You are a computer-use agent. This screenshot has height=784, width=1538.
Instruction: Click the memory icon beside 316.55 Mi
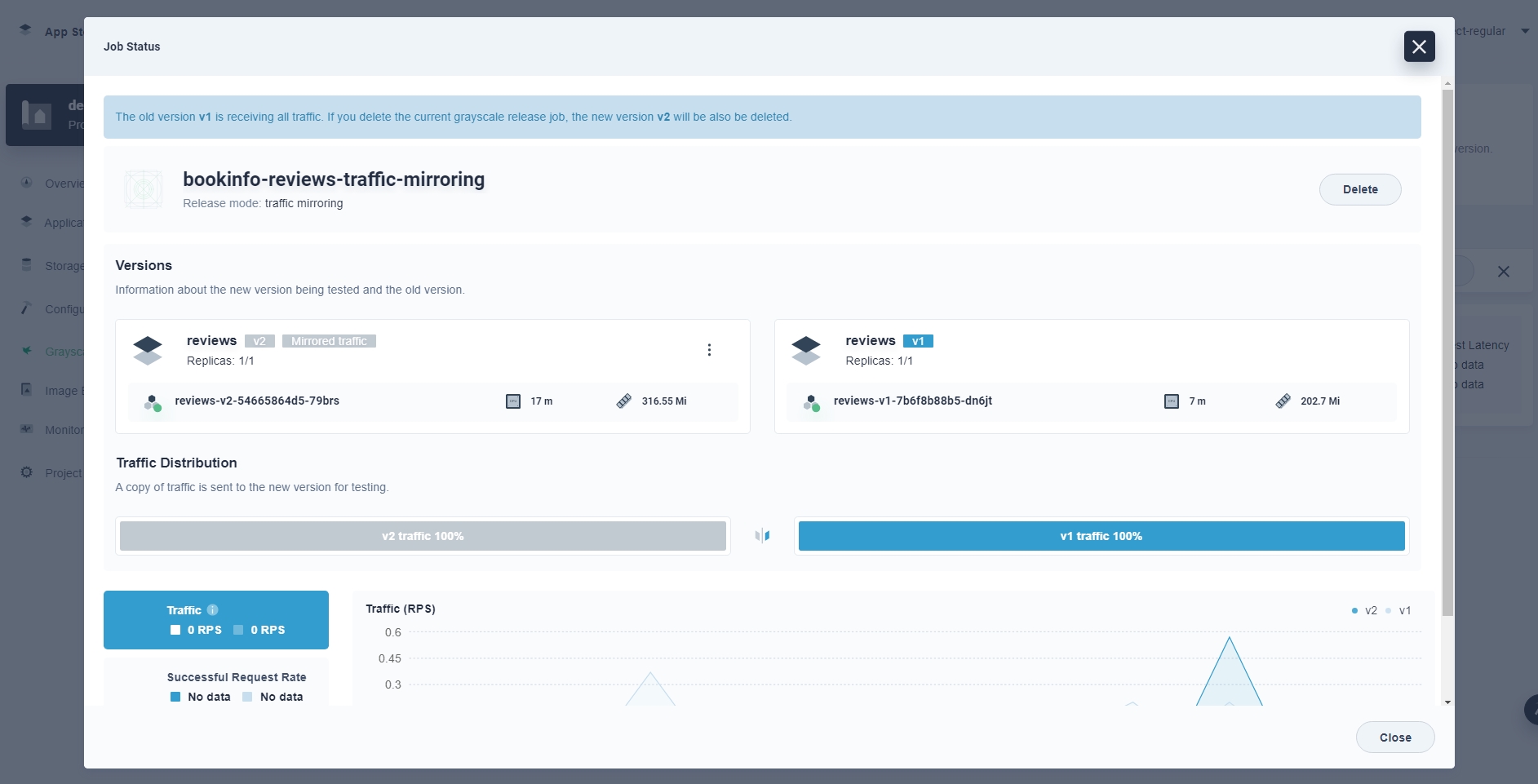pyautogui.click(x=624, y=401)
